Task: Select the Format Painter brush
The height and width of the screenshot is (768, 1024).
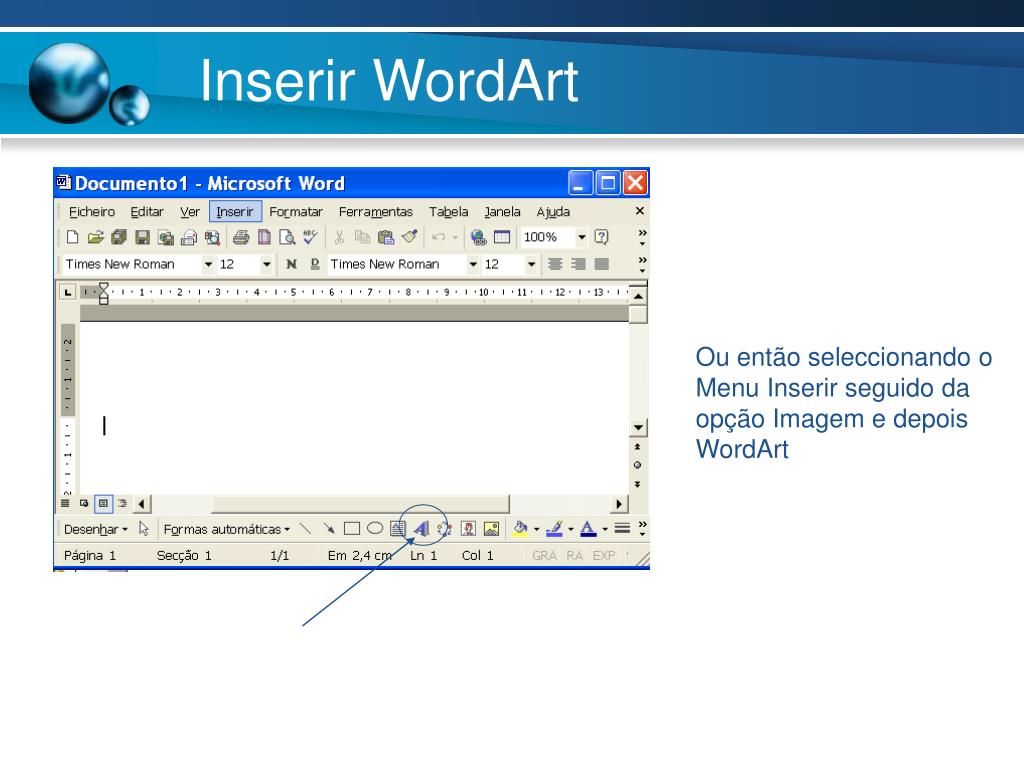Action: point(409,236)
